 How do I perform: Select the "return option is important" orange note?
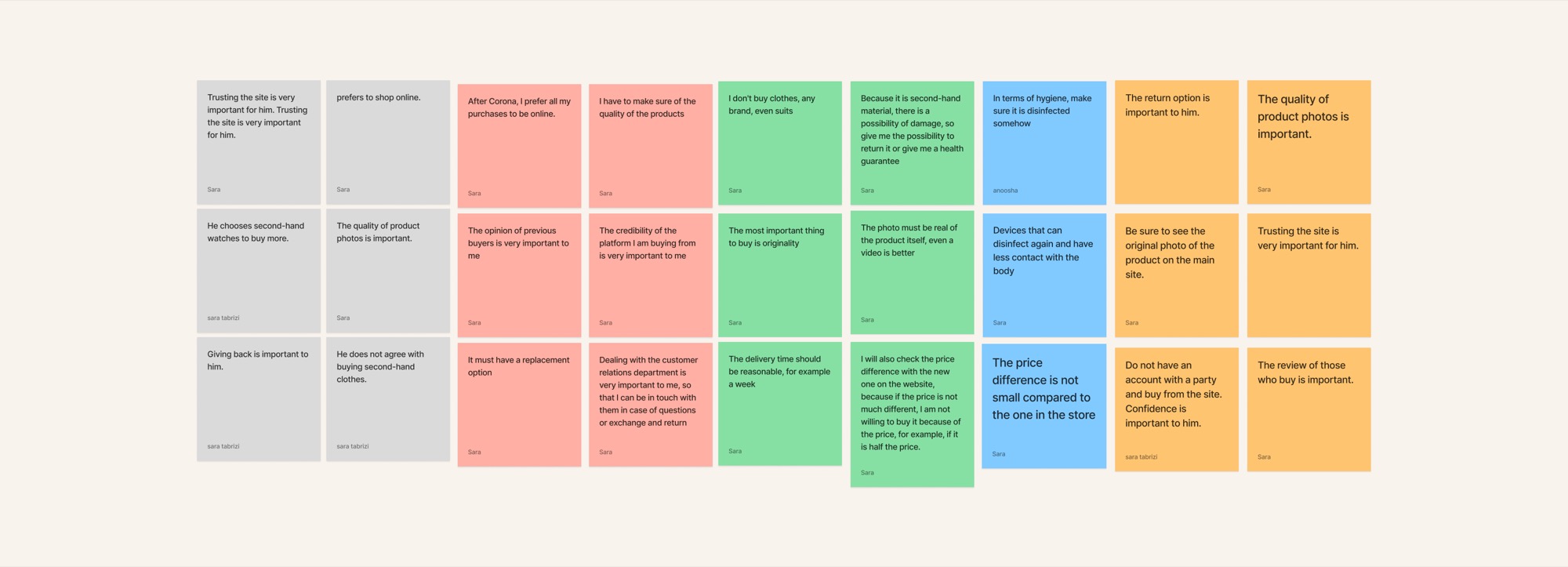[1176, 143]
